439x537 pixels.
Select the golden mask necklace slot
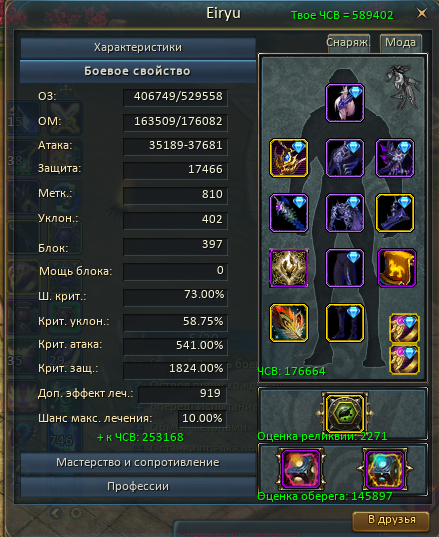(x=289, y=158)
